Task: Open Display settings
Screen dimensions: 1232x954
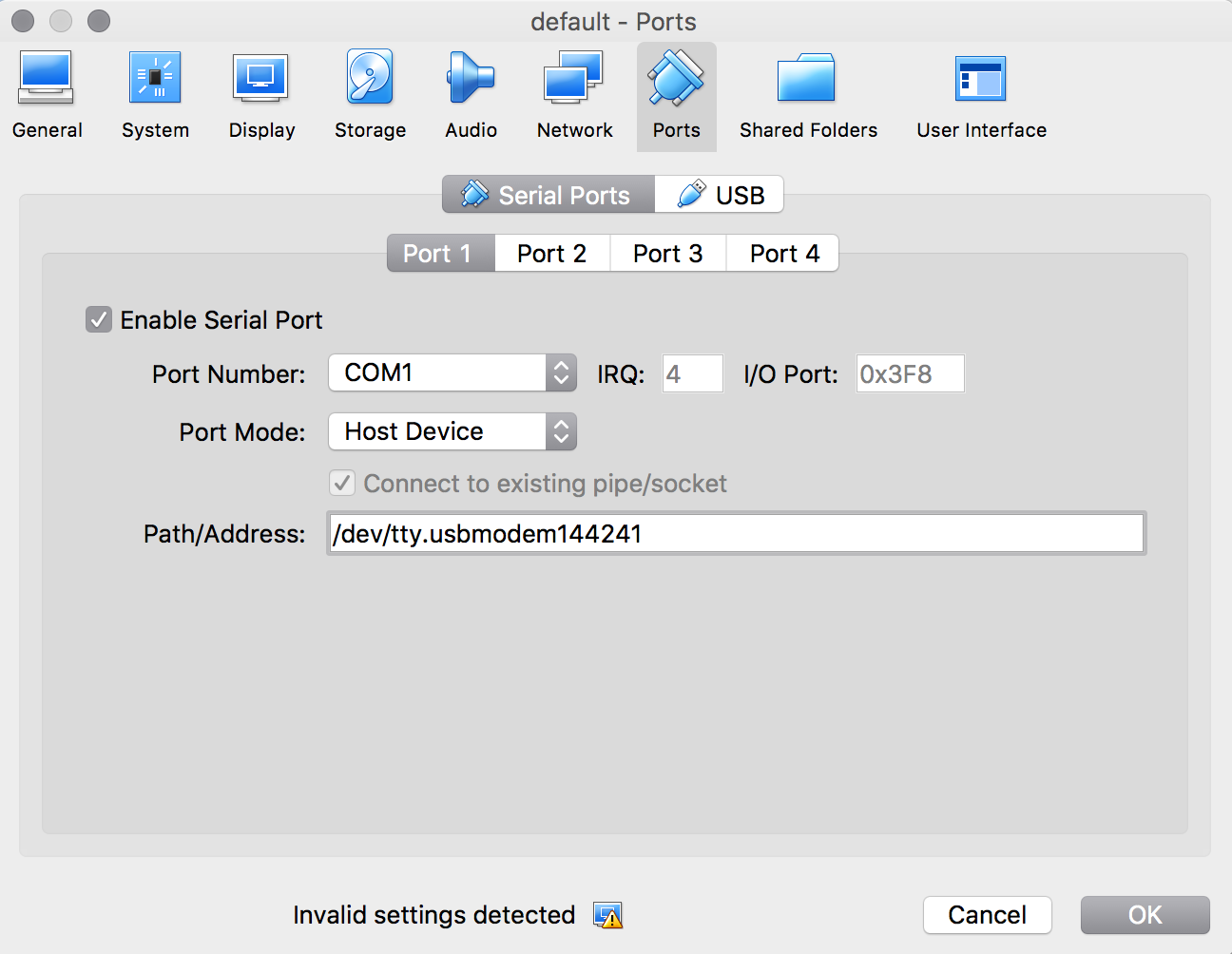Action: 261,90
